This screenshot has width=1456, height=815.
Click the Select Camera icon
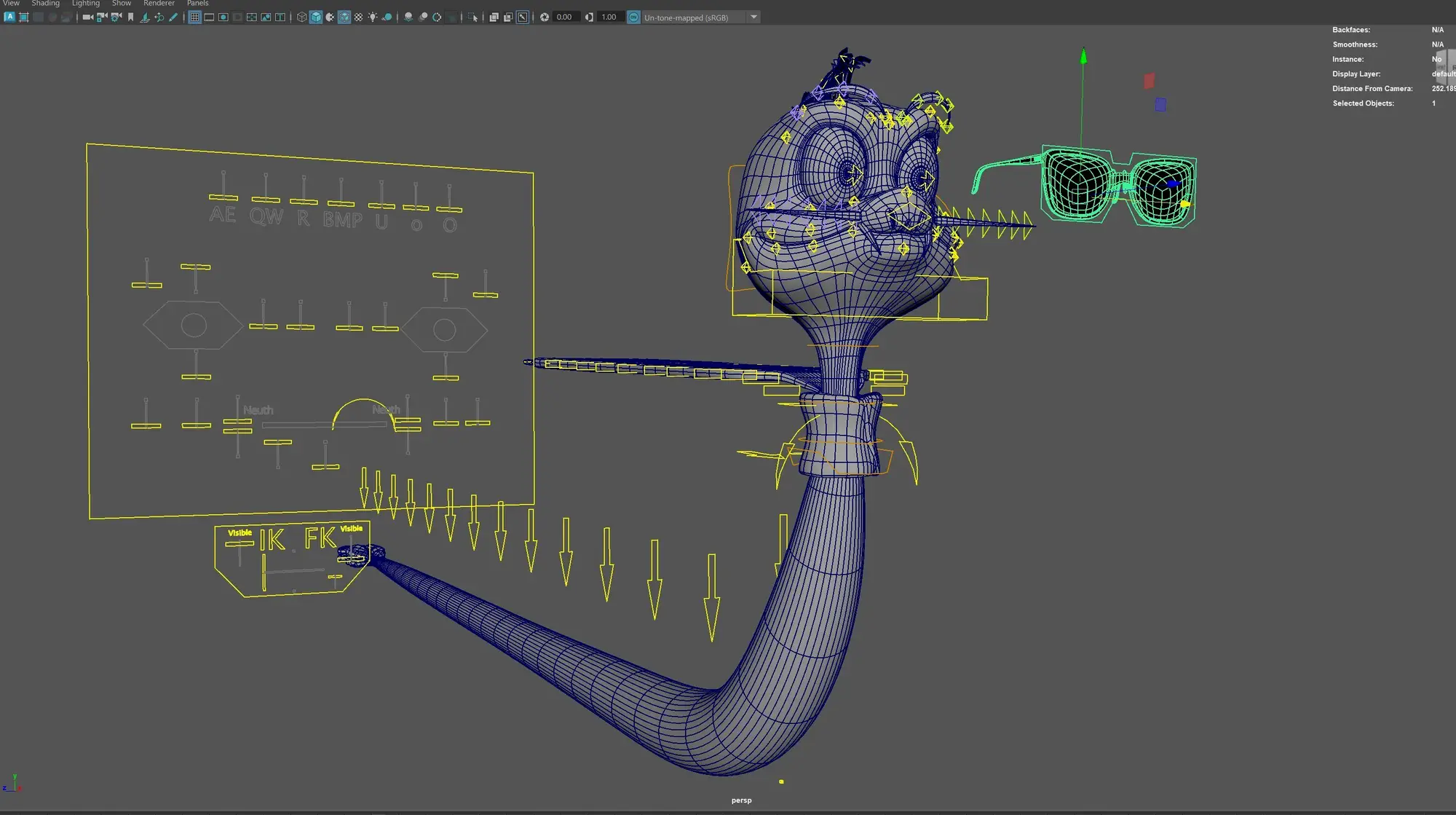click(87, 17)
